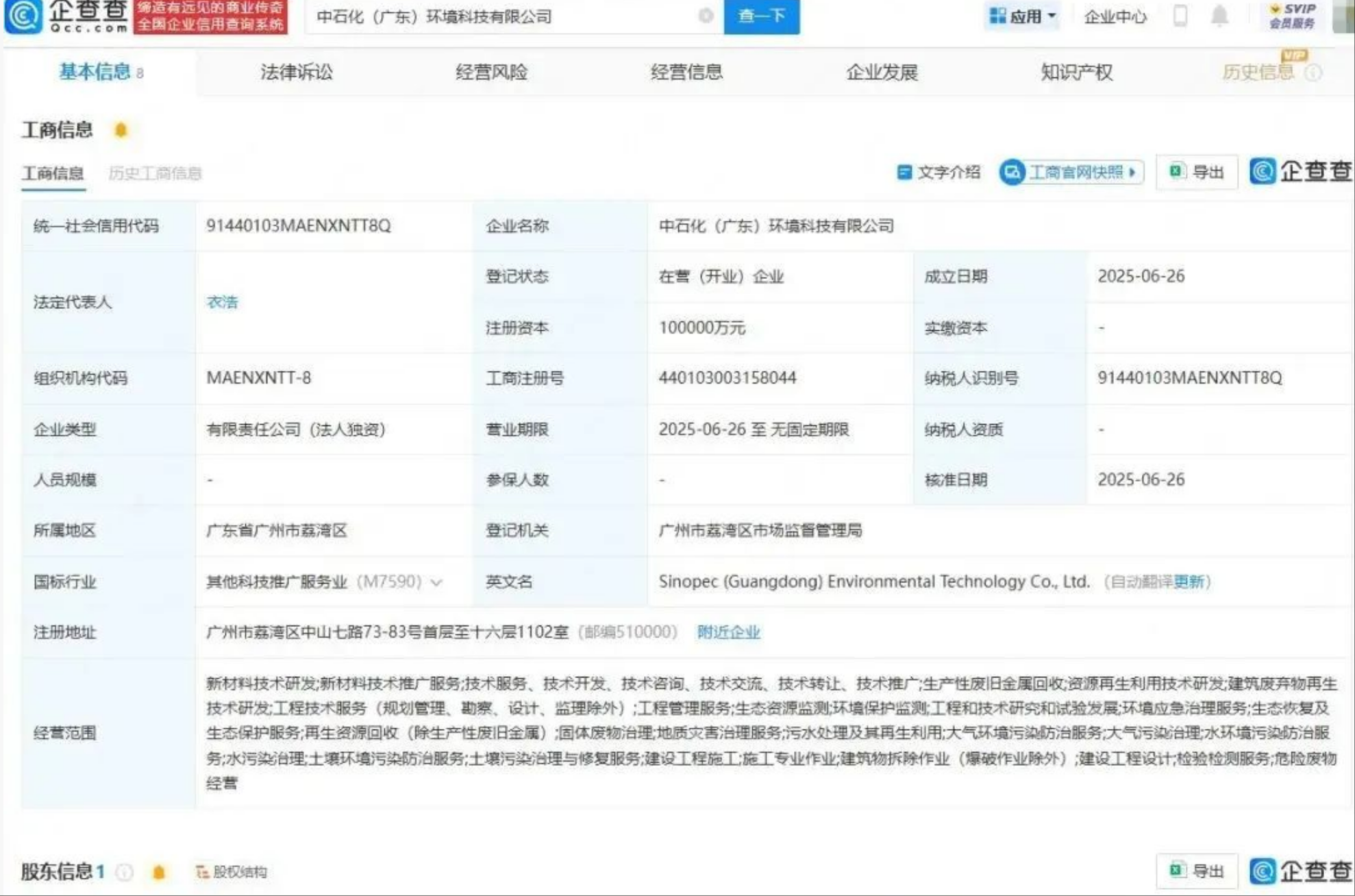The width and height of the screenshot is (1355, 896).
Task: Click 营业期限 value text
Action: (754, 430)
